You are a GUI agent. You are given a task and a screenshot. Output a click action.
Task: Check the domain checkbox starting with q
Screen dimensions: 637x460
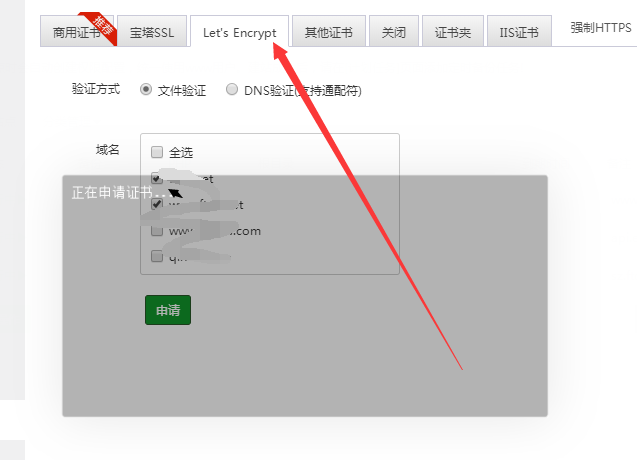(x=157, y=256)
